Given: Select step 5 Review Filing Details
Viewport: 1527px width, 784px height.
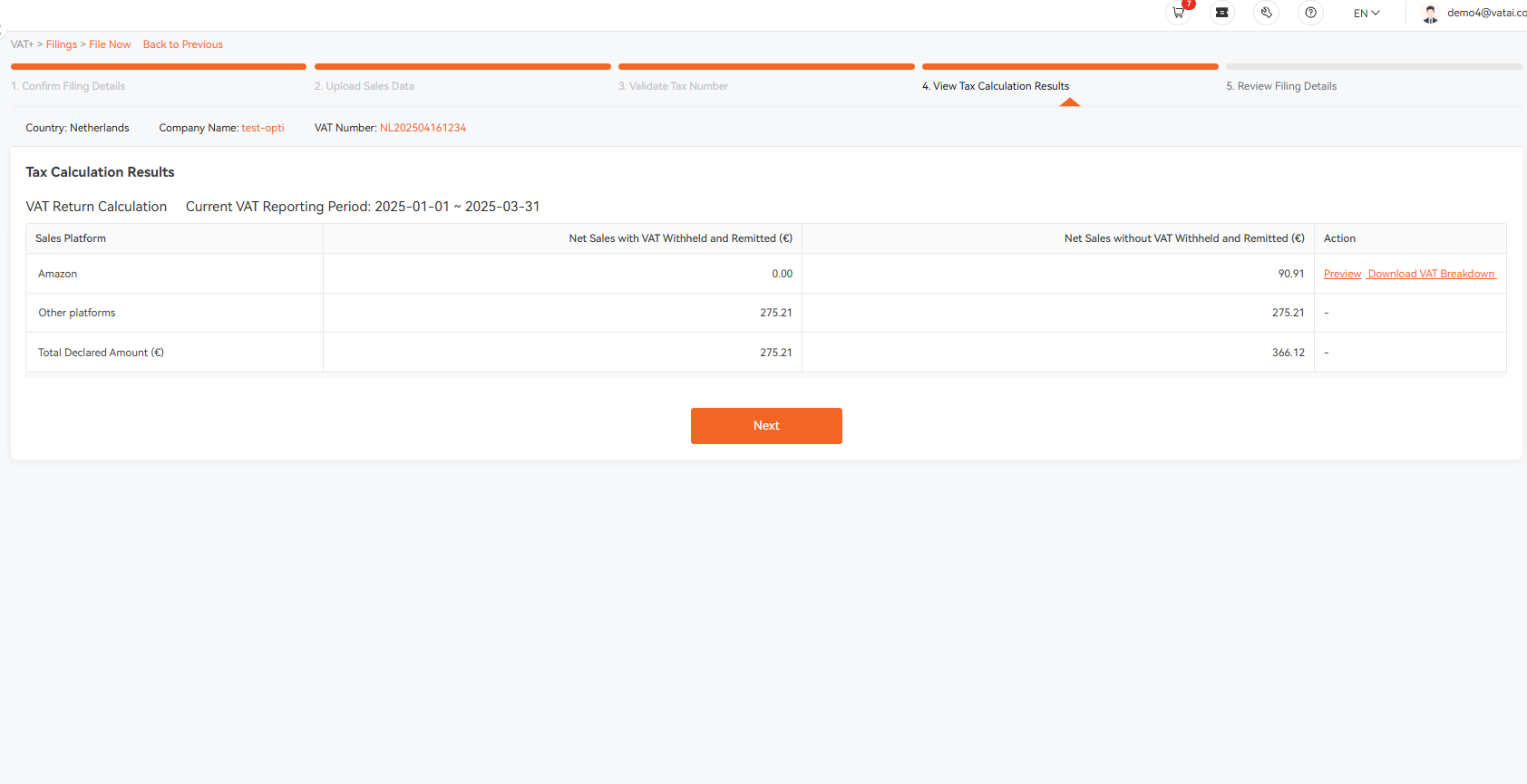Looking at the screenshot, I should [x=1281, y=86].
